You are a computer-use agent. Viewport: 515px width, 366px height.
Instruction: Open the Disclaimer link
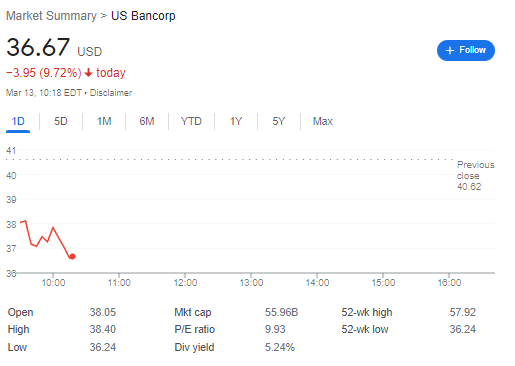pyautogui.click(x=111, y=93)
